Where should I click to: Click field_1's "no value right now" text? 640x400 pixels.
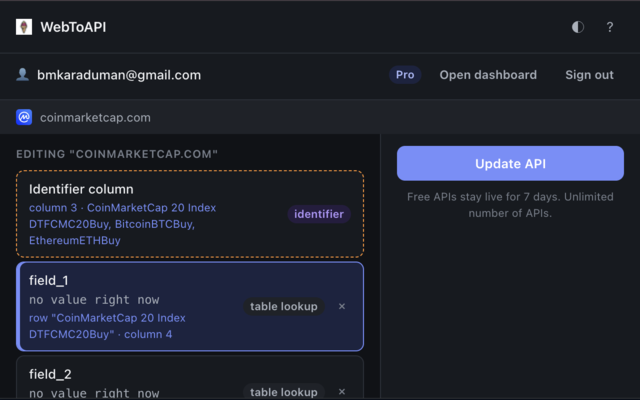tap(94, 300)
